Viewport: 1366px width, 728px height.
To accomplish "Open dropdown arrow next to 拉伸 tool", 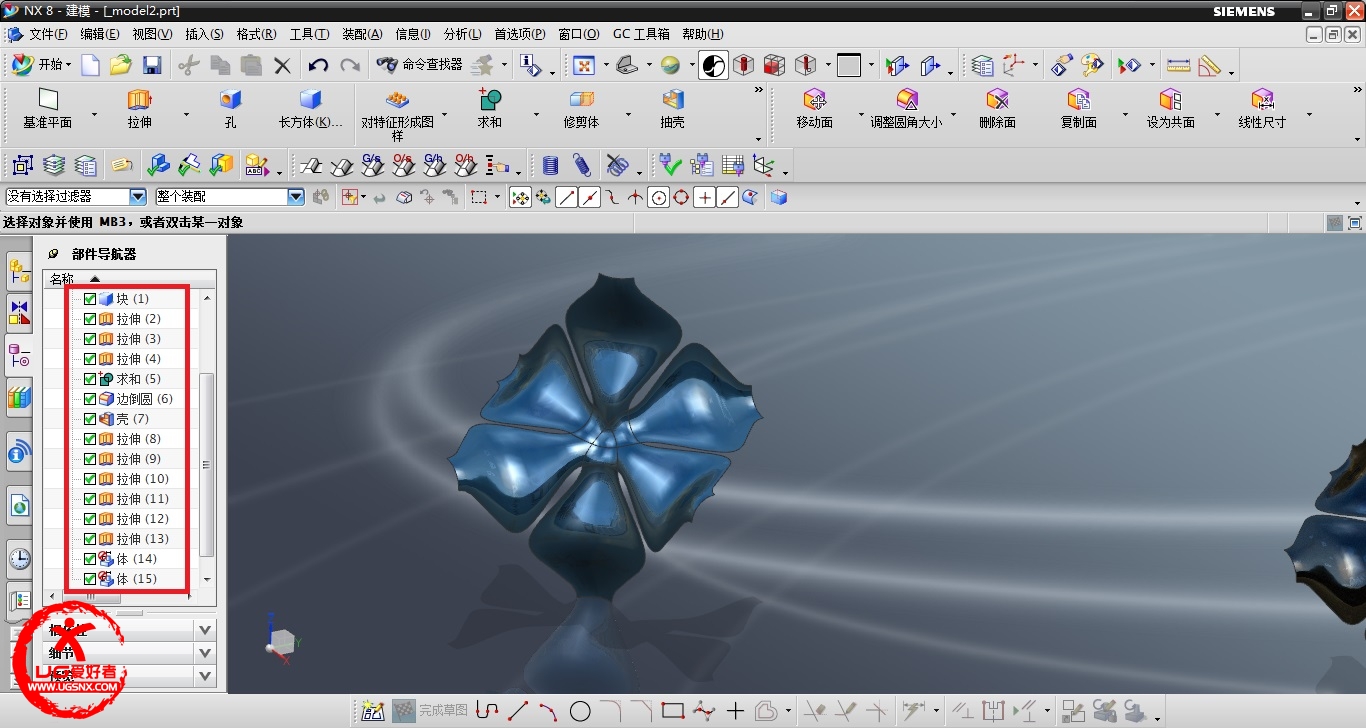I will [x=186, y=114].
